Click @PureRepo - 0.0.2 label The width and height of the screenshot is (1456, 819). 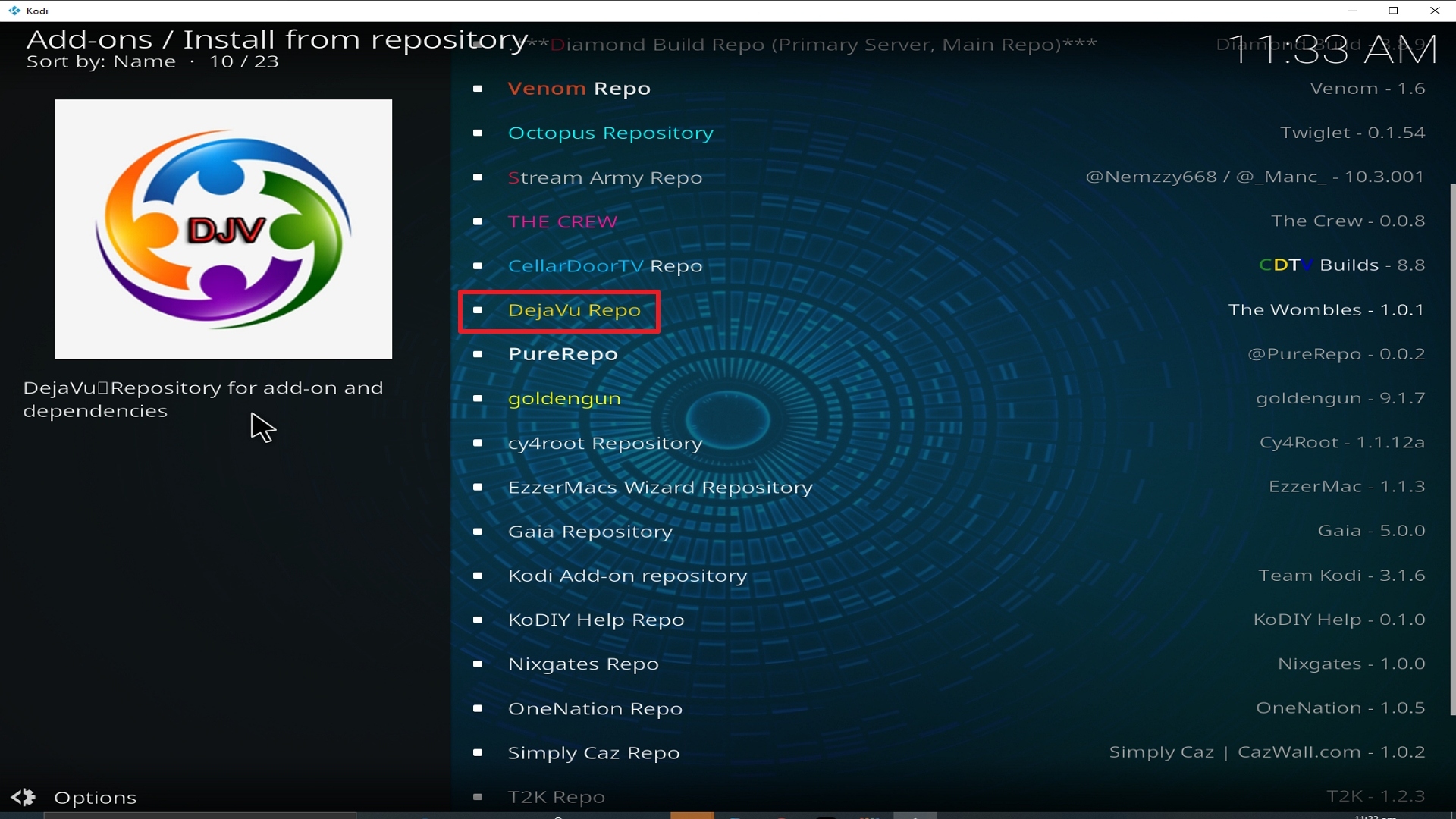[x=1337, y=354]
